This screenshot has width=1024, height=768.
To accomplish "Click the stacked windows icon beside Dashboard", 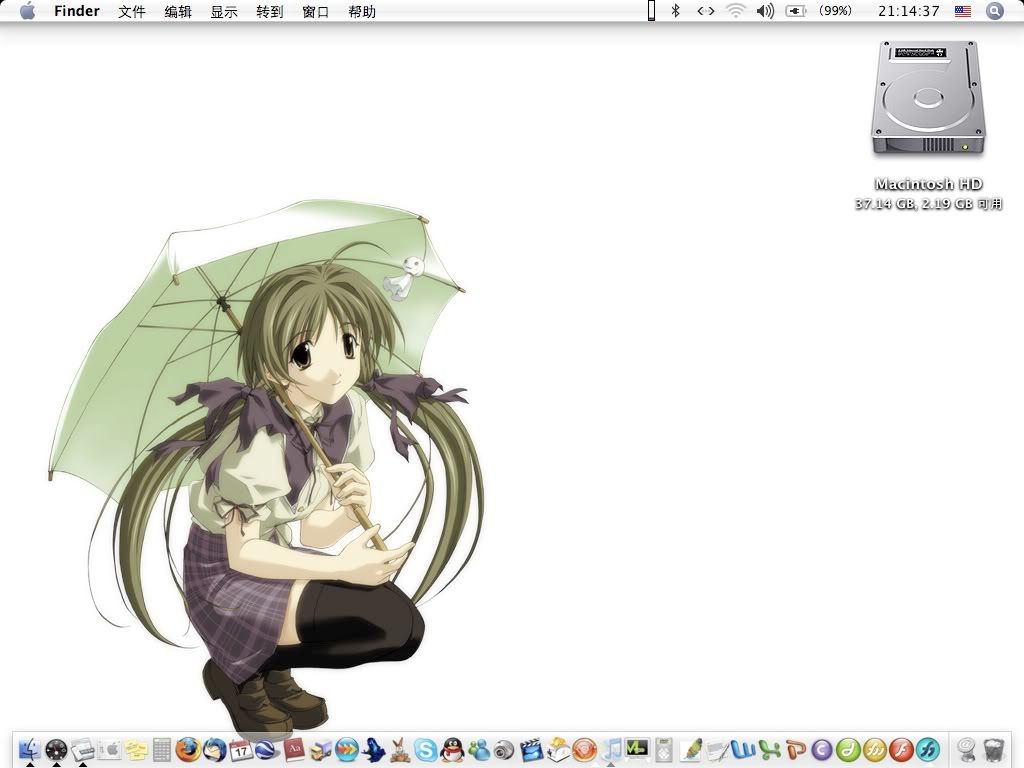I will [x=83, y=749].
